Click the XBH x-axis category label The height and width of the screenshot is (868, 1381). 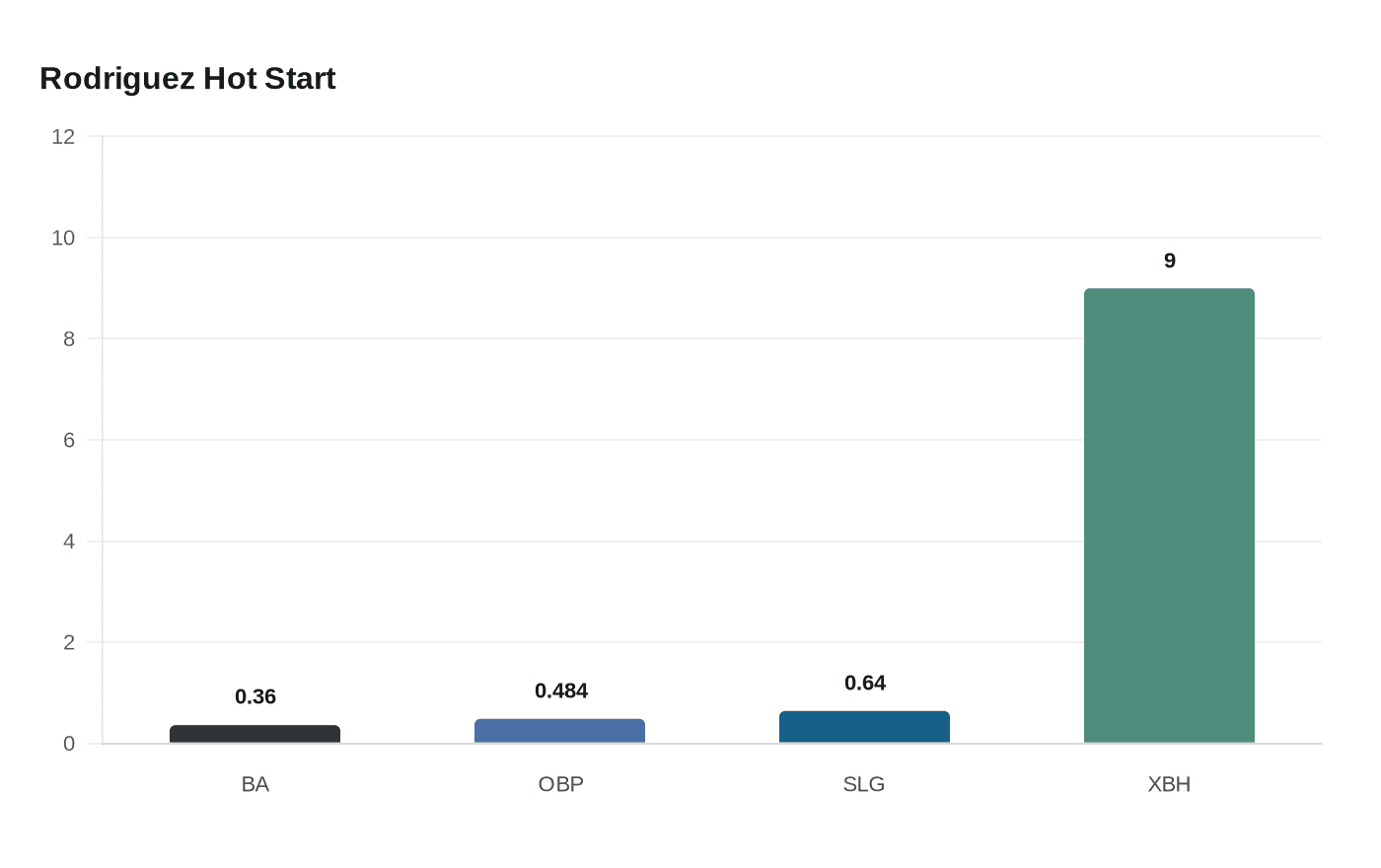[x=1169, y=784]
